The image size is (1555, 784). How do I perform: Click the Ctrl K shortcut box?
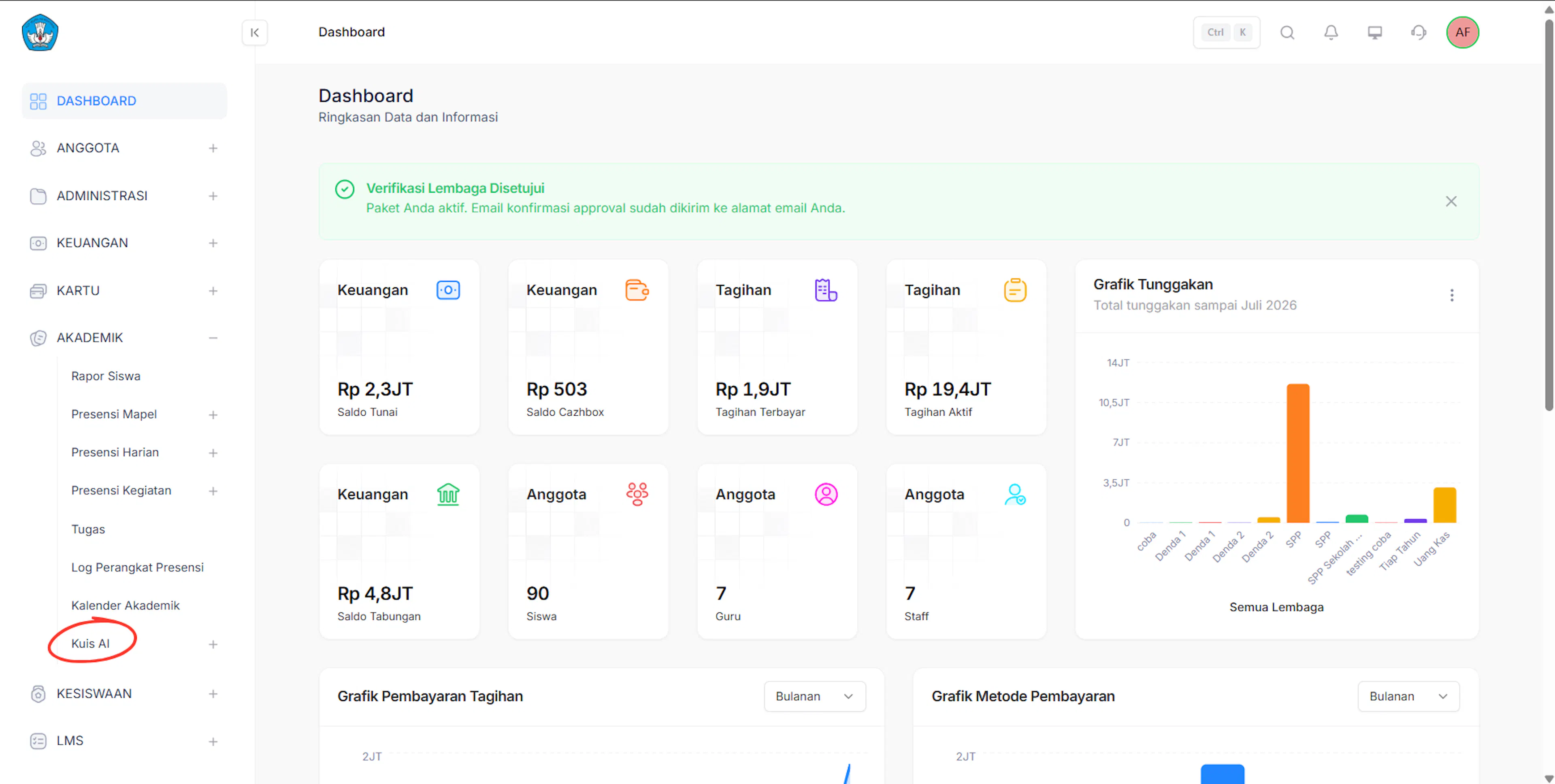pyautogui.click(x=1226, y=33)
